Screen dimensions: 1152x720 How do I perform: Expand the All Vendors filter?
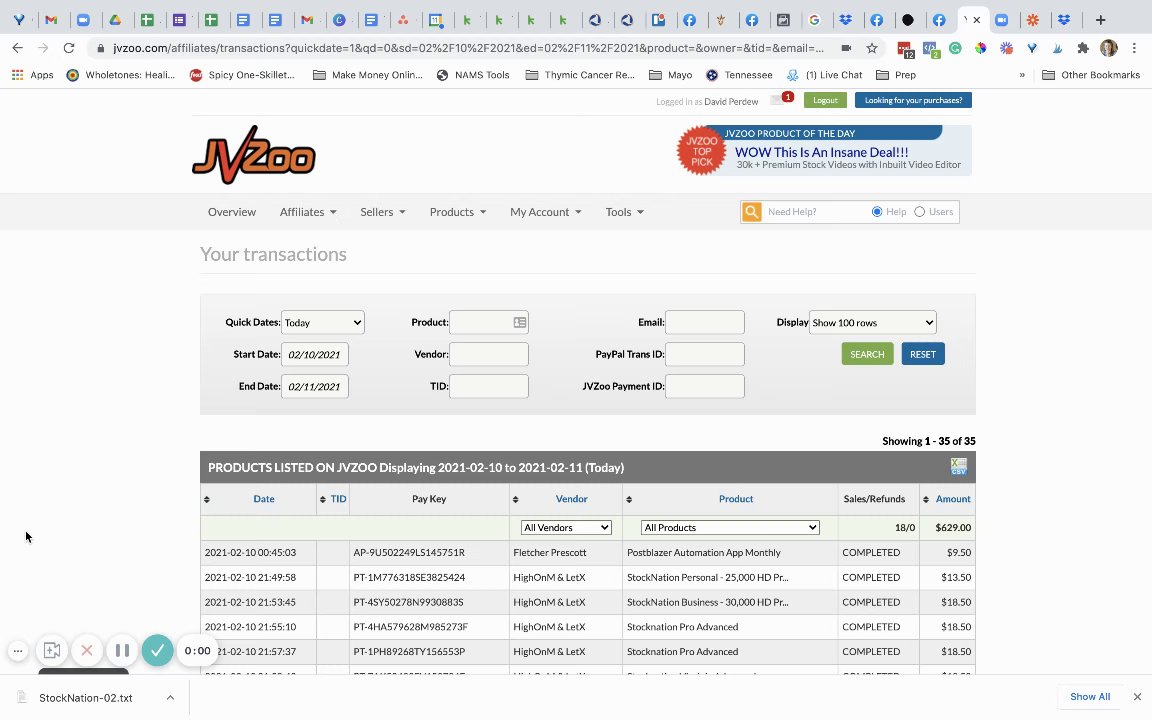[x=566, y=528]
